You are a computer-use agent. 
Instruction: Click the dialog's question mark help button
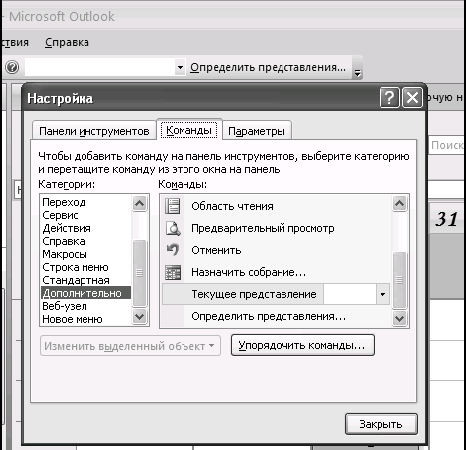coord(389,98)
